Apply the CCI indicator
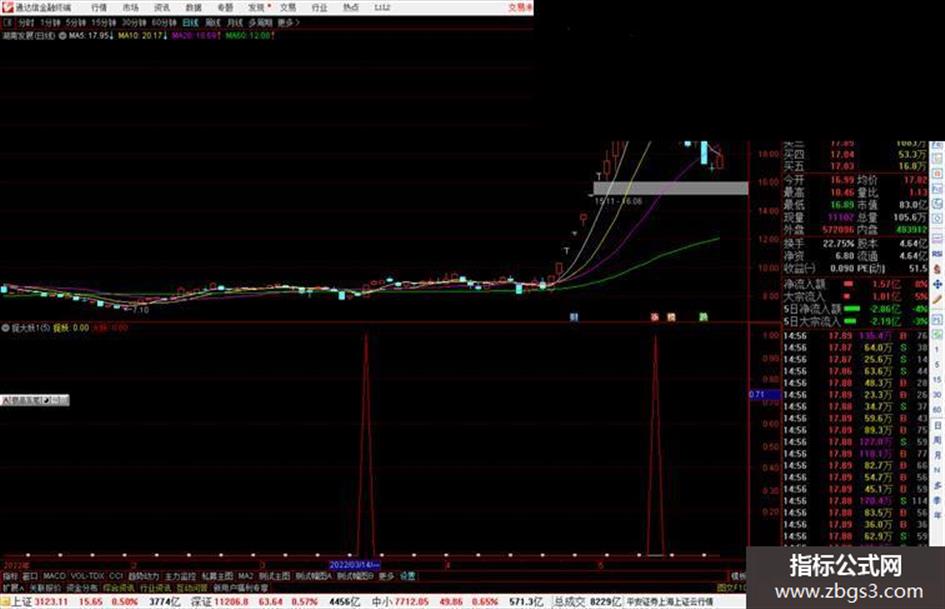 coord(116,576)
